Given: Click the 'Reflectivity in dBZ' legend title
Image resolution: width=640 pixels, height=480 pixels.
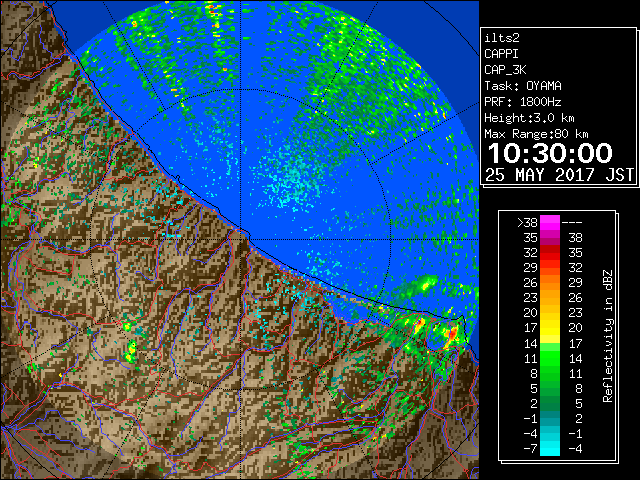Looking at the screenshot, I should [x=608, y=336].
